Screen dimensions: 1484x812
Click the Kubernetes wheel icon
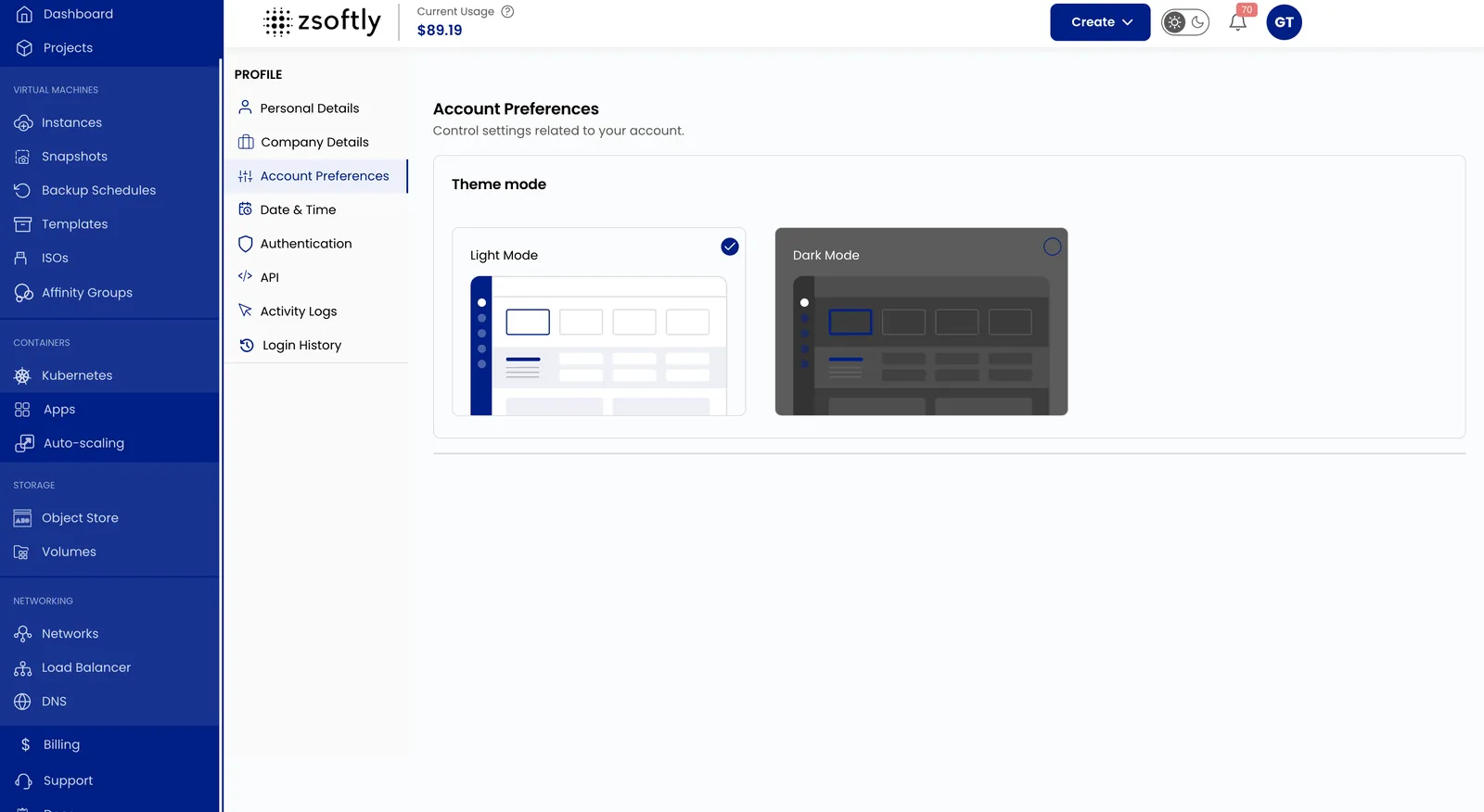(x=22, y=375)
